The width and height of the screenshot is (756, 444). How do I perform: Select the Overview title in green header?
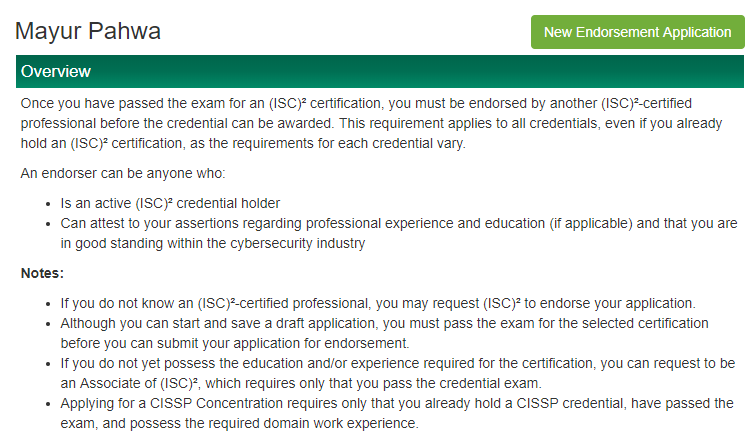pos(56,71)
